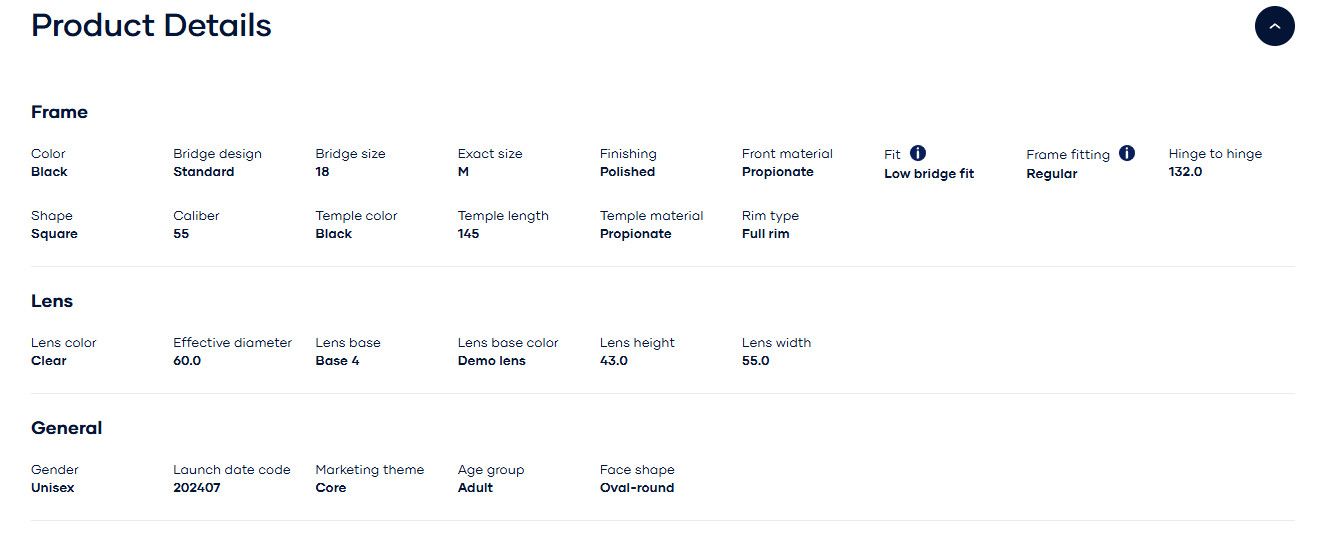This screenshot has width=1337, height=541.
Task: Open the Fit info tooltip icon
Action: [x=918, y=153]
